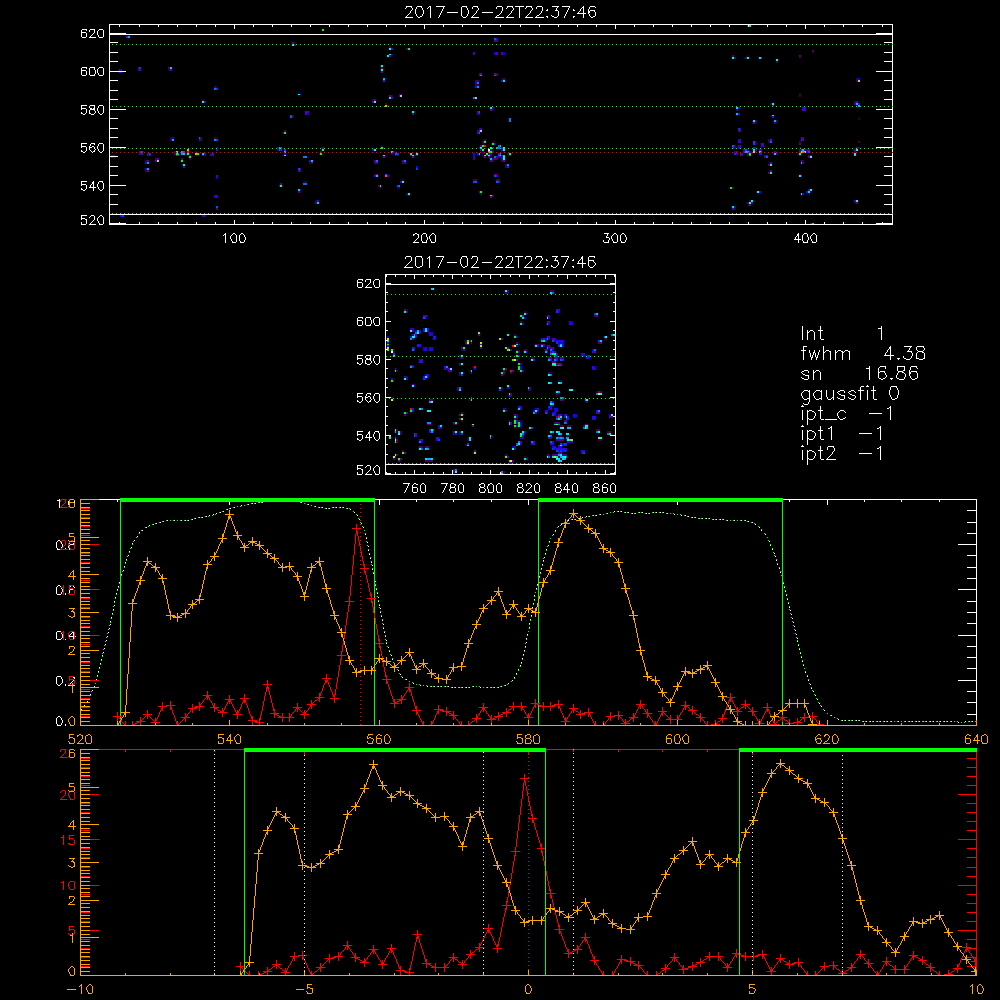Click the orange peak near 586 in profile plot

pyautogui.click(x=573, y=514)
